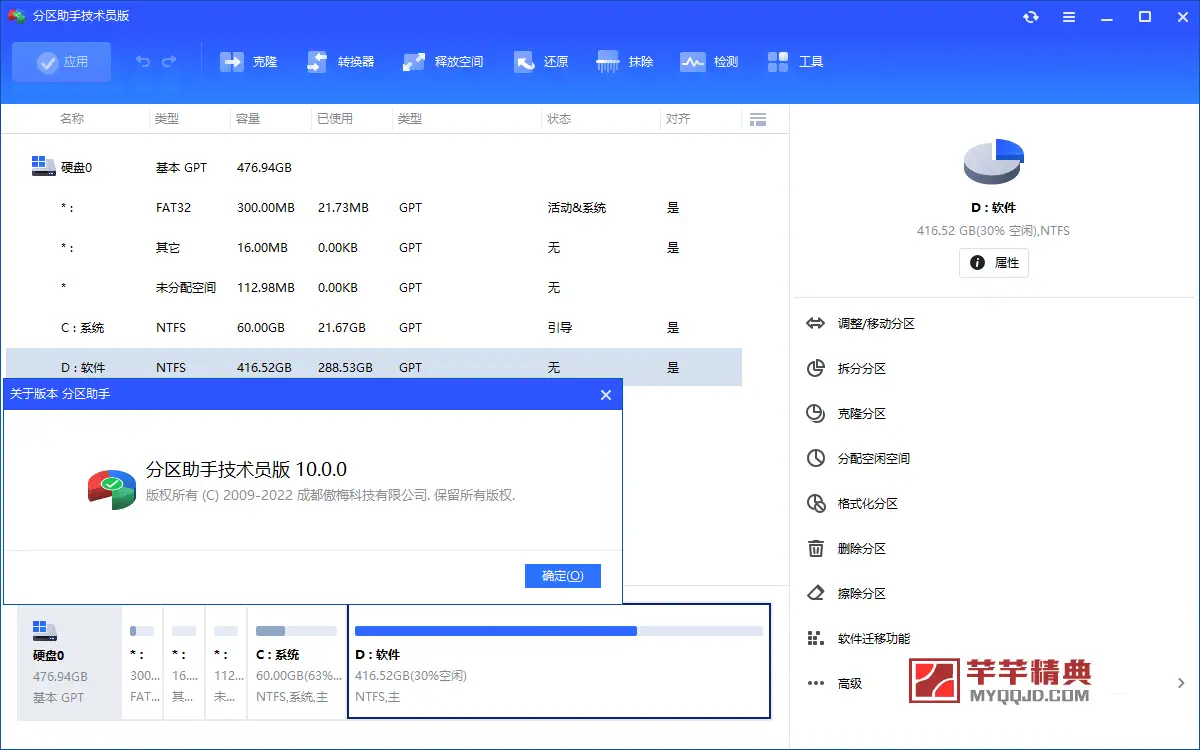The width and height of the screenshot is (1200, 750).
Task: Open the 工具 (Tools) toolbar menu
Action: tap(795, 62)
